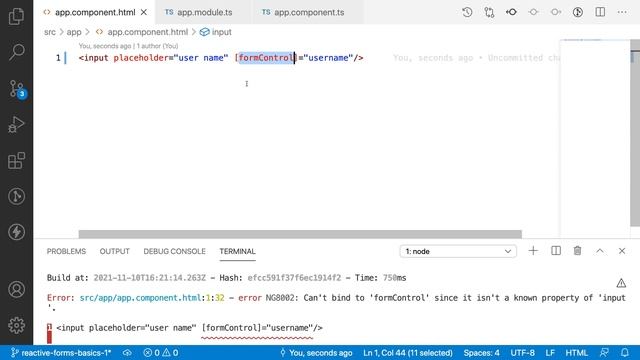
Task: Click the src breadcrumb
Action: click(49, 32)
